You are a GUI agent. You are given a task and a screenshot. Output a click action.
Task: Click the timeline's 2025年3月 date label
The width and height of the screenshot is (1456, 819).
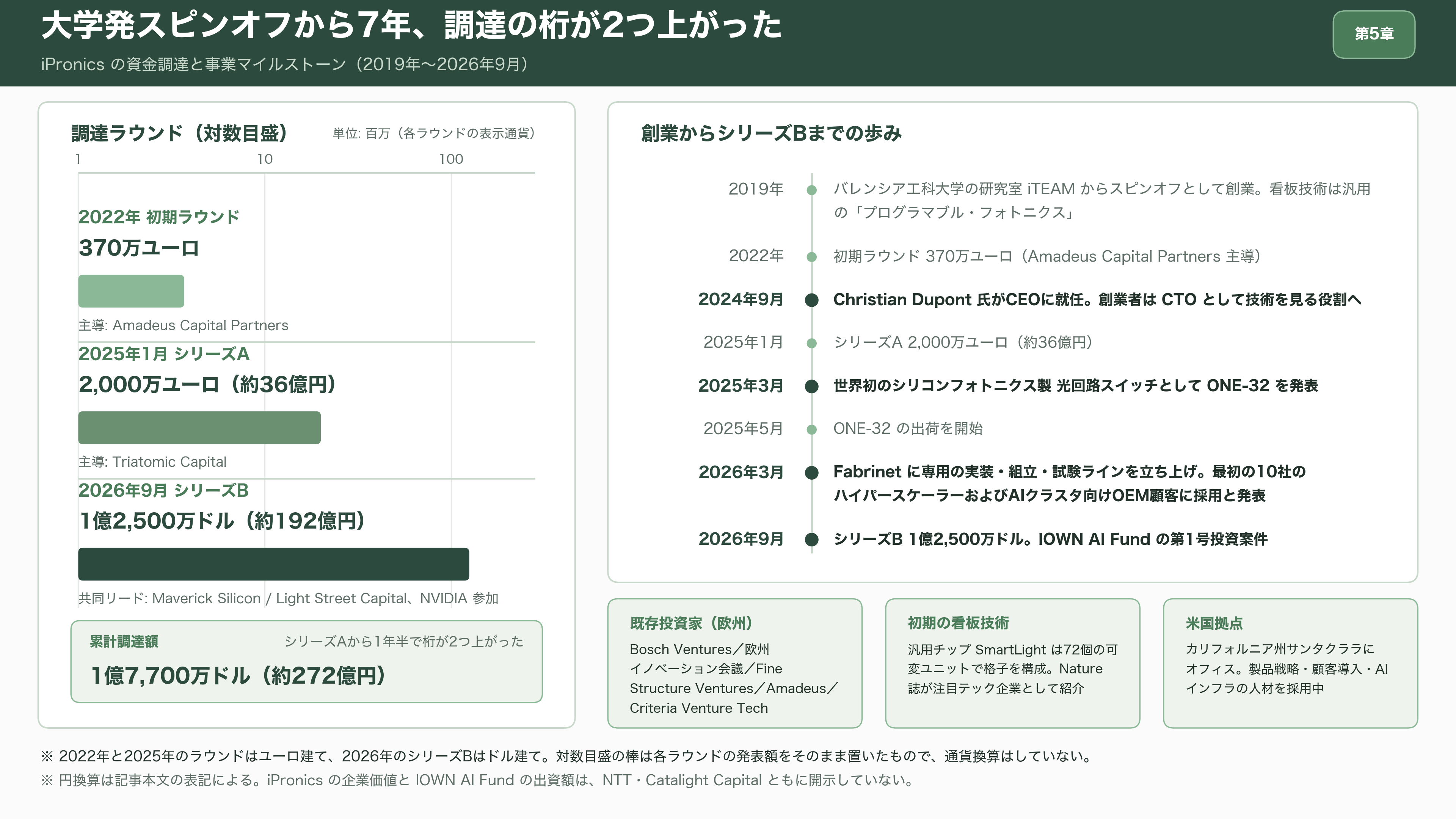741,386
